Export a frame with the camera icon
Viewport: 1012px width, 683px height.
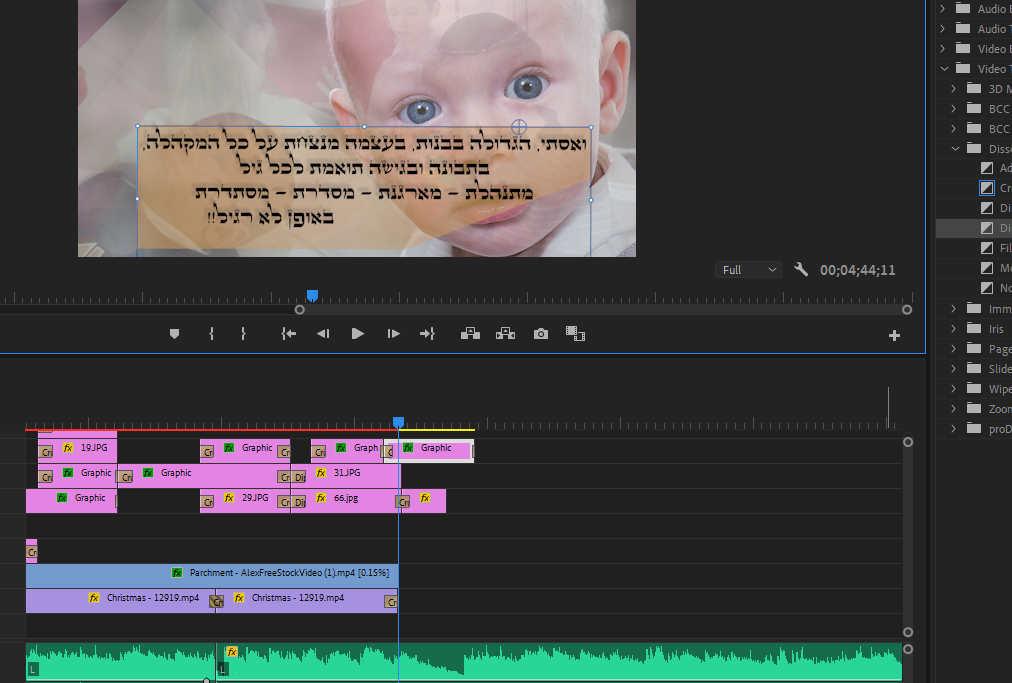[x=541, y=334]
